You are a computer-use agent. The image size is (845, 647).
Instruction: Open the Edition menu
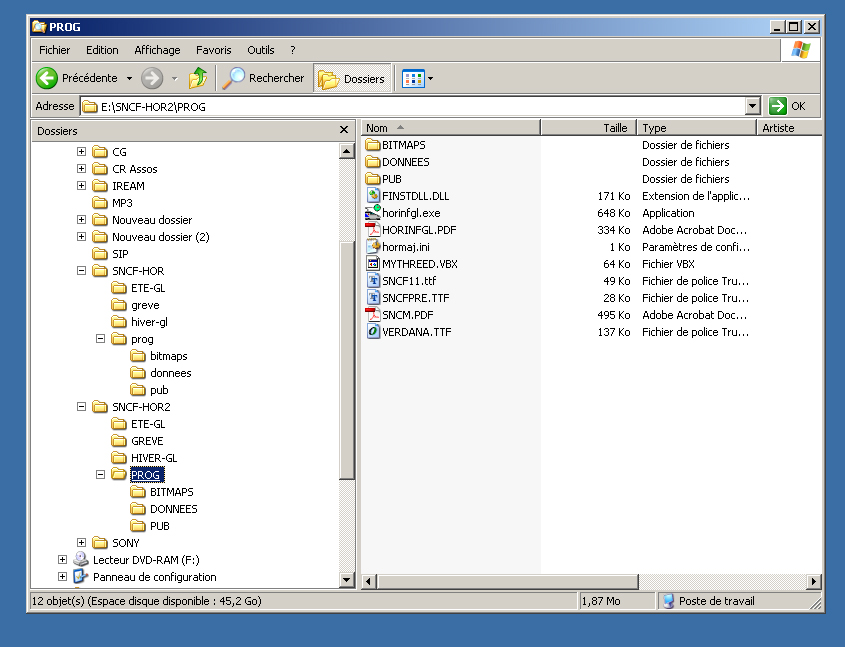coord(102,50)
